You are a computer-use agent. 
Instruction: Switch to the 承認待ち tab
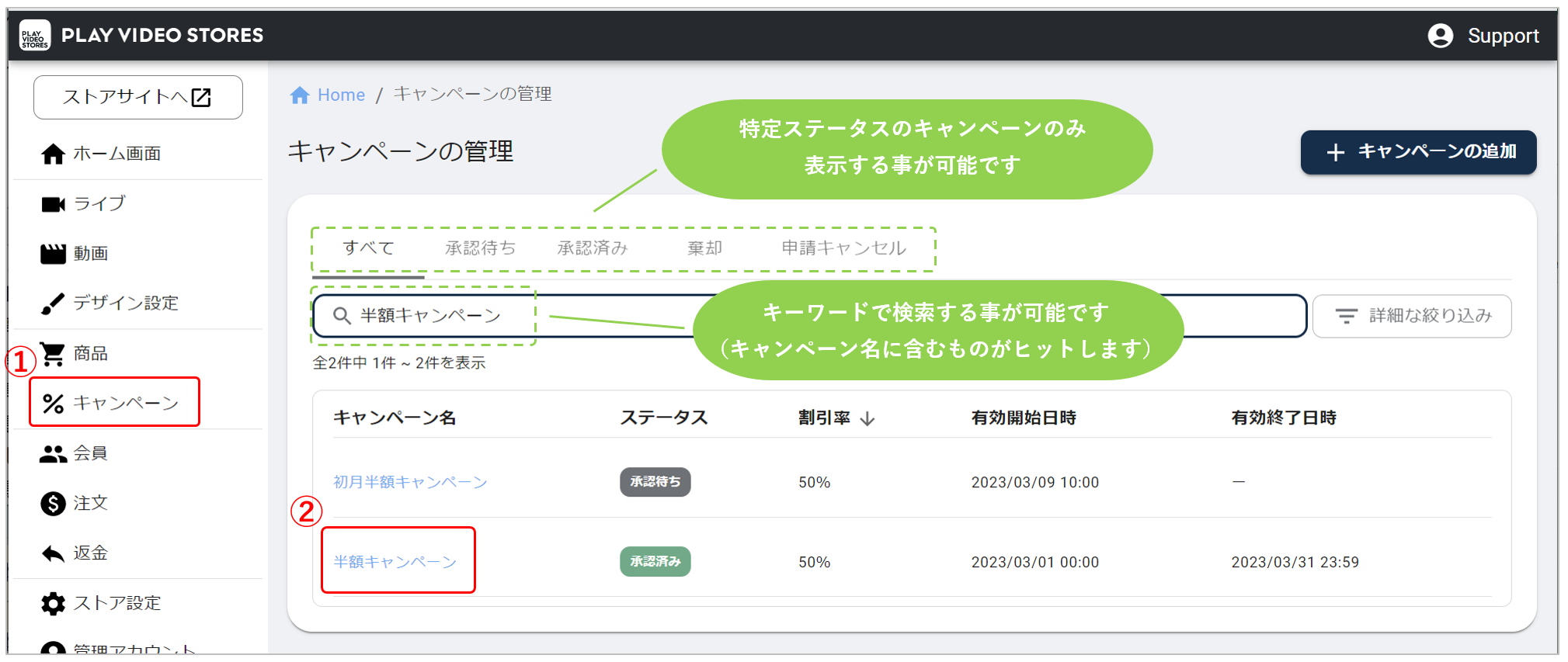point(480,248)
